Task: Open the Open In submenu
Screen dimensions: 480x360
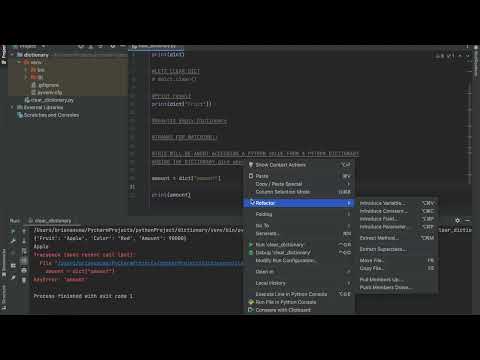Action: pos(299,272)
